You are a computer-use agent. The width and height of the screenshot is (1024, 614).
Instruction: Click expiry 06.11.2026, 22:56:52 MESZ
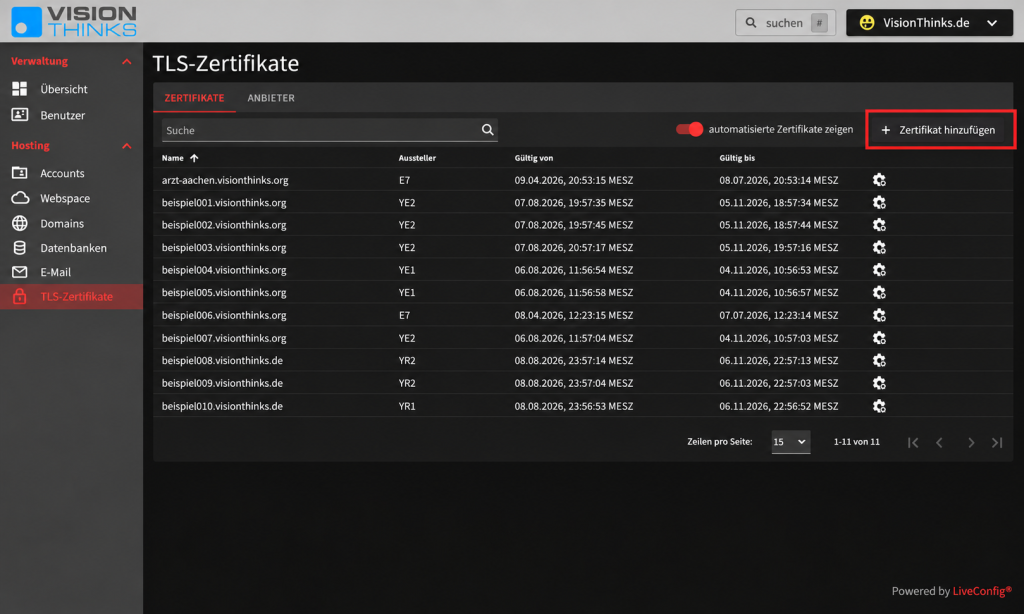pyautogui.click(x=778, y=406)
